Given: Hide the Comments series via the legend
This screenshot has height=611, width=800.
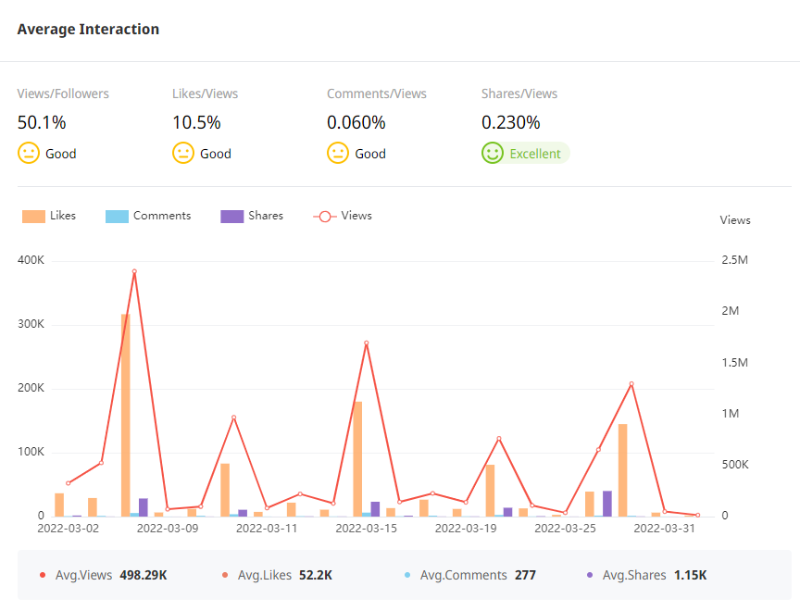Looking at the screenshot, I should click(148, 216).
